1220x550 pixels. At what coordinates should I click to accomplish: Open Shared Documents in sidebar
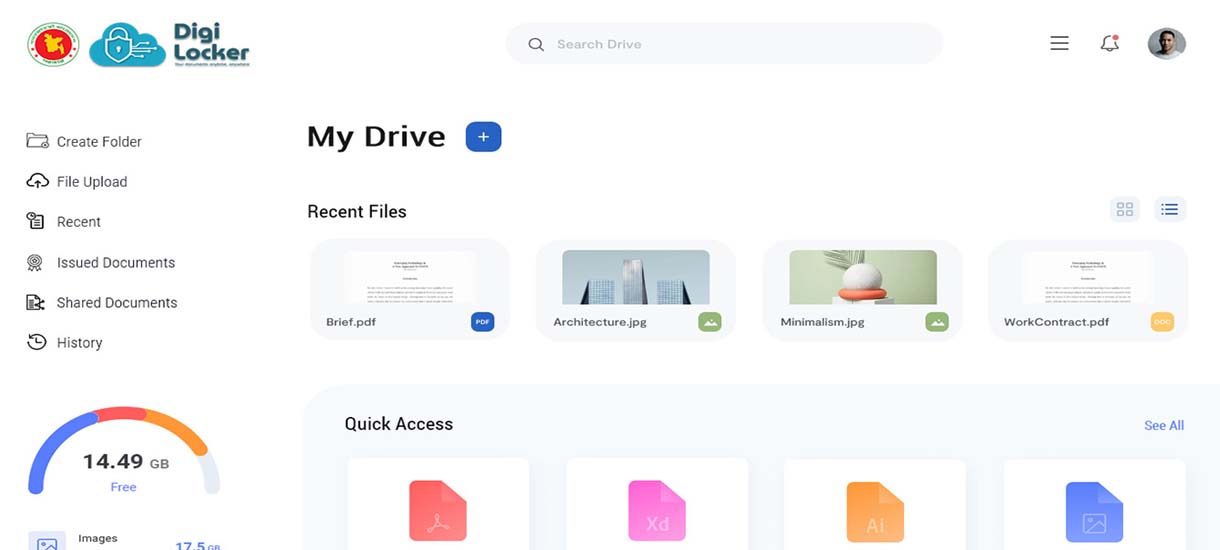pyautogui.click(x=117, y=303)
